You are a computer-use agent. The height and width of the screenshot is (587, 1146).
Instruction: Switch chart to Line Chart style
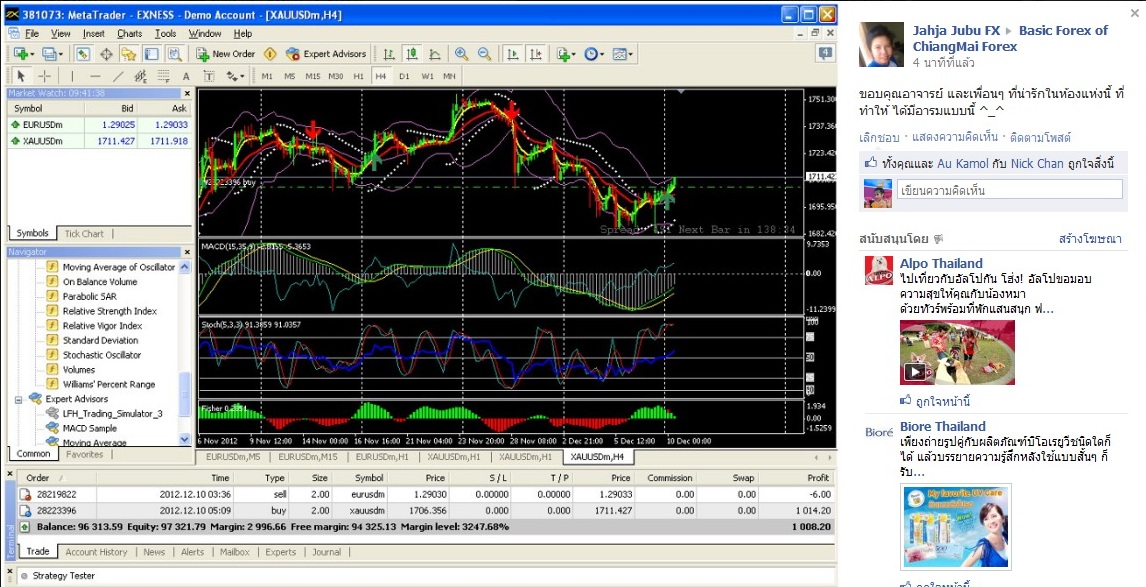pyautogui.click(x=435, y=54)
